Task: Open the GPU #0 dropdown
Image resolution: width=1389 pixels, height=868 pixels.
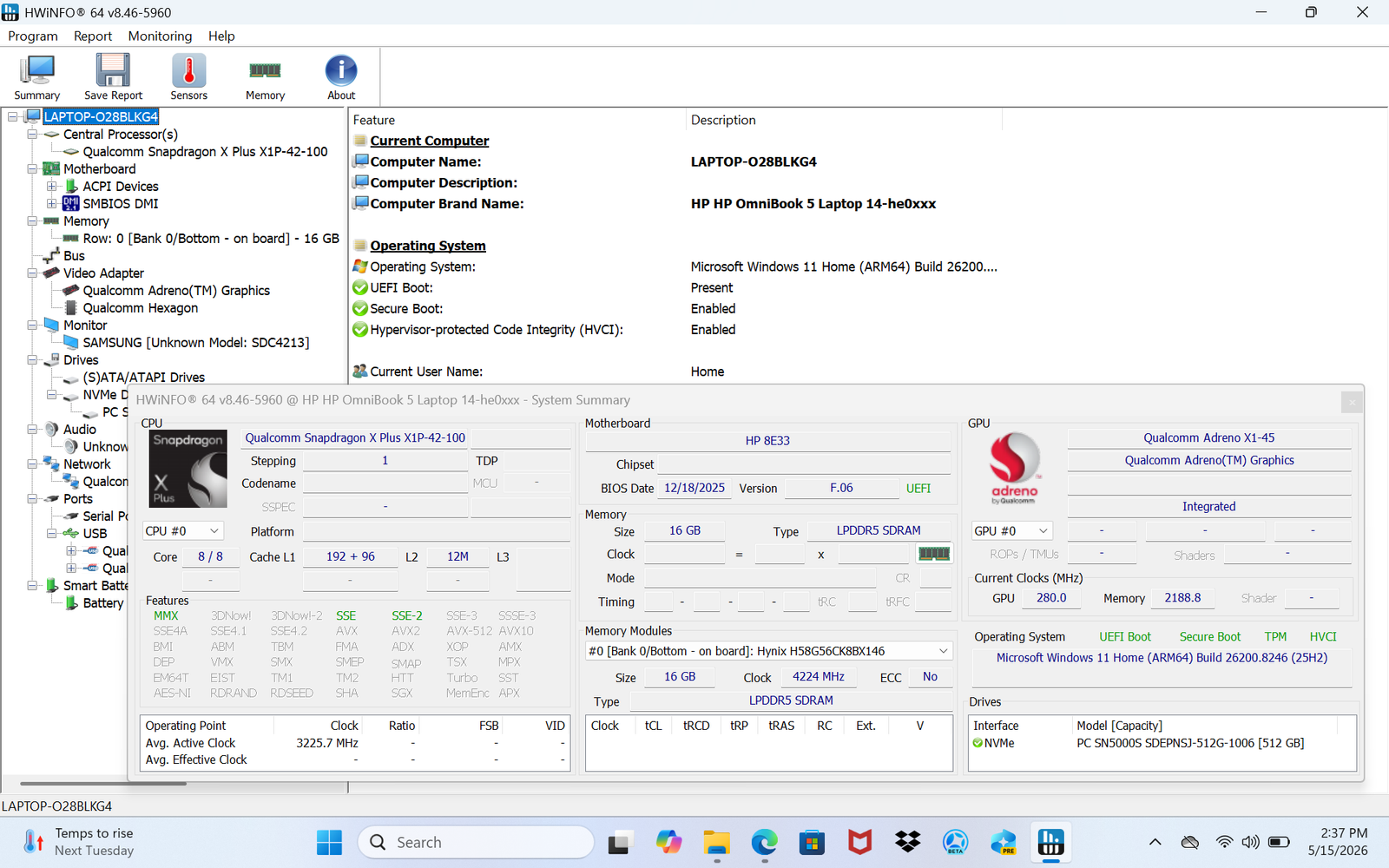Action: (x=1012, y=530)
